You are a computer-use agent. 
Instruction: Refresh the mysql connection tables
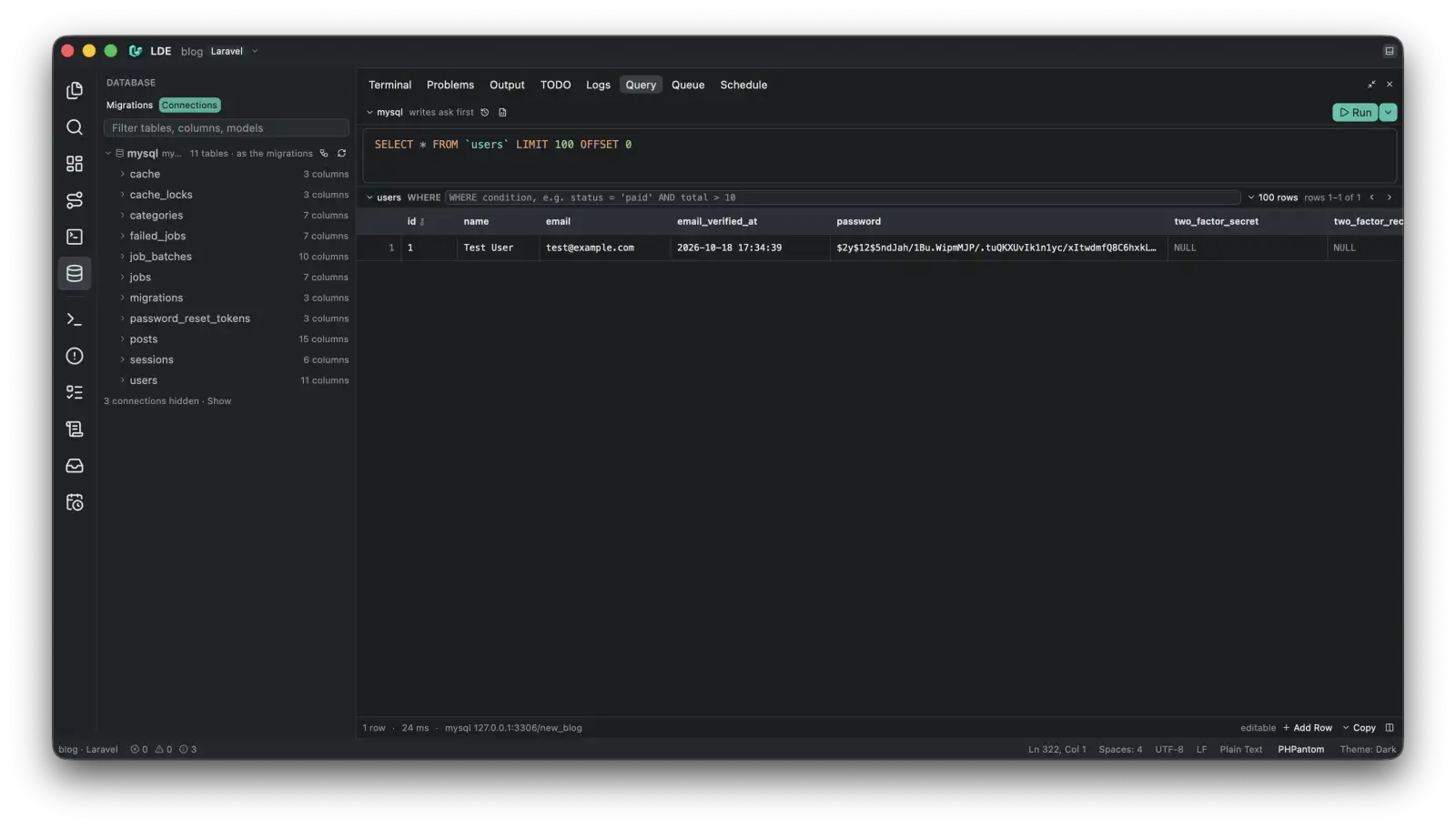pos(341,154)
